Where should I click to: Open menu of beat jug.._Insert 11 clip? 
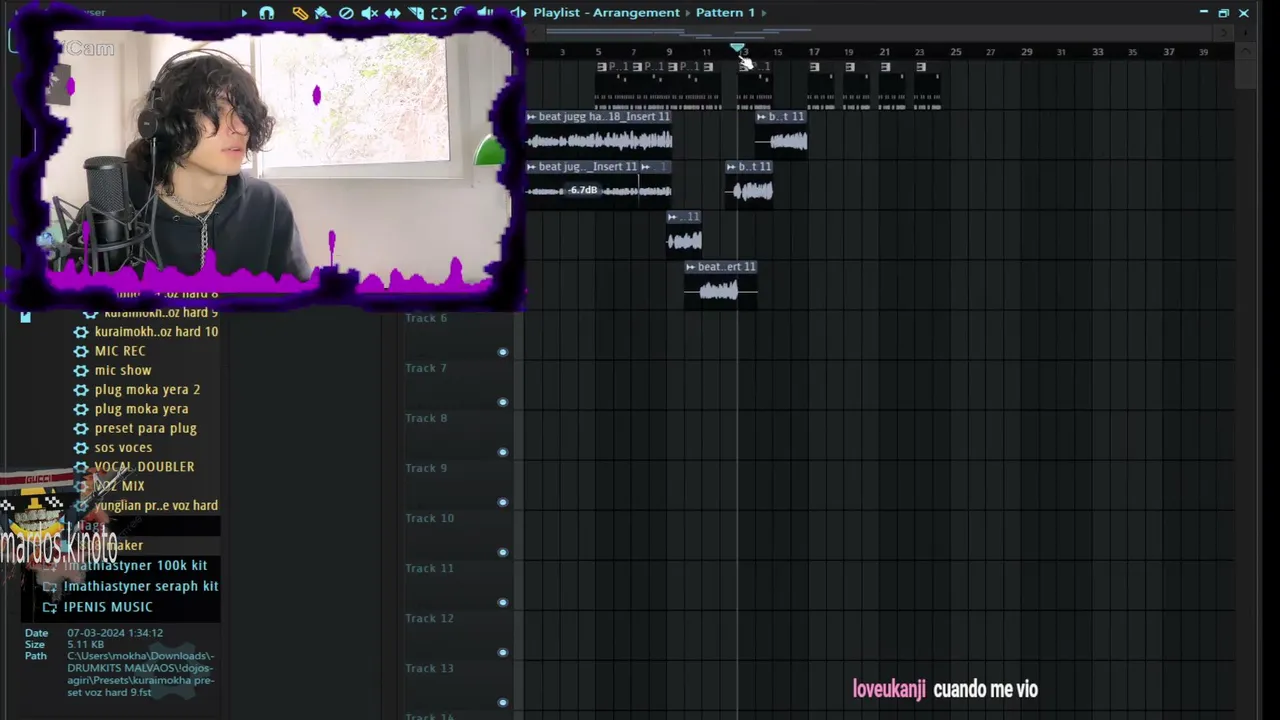coord(532,167)
